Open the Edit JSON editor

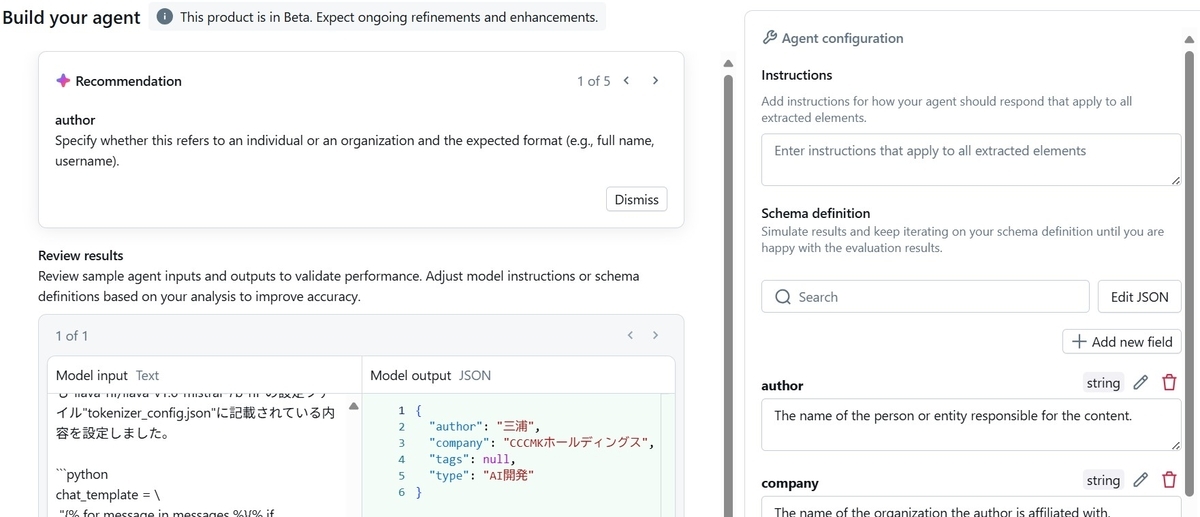(x=1140, y=297)
